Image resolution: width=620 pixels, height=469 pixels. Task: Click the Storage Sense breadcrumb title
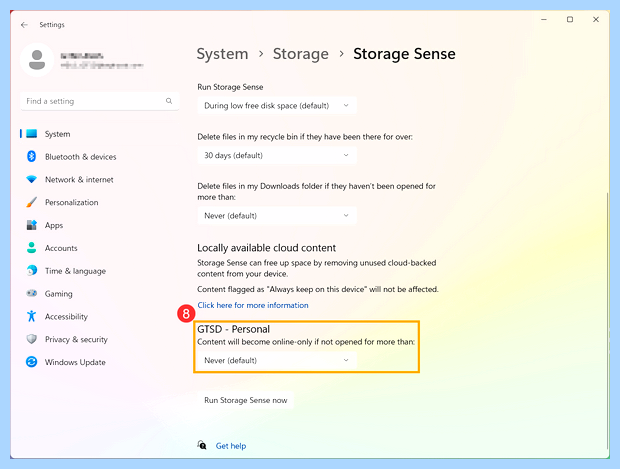[404, 54]
